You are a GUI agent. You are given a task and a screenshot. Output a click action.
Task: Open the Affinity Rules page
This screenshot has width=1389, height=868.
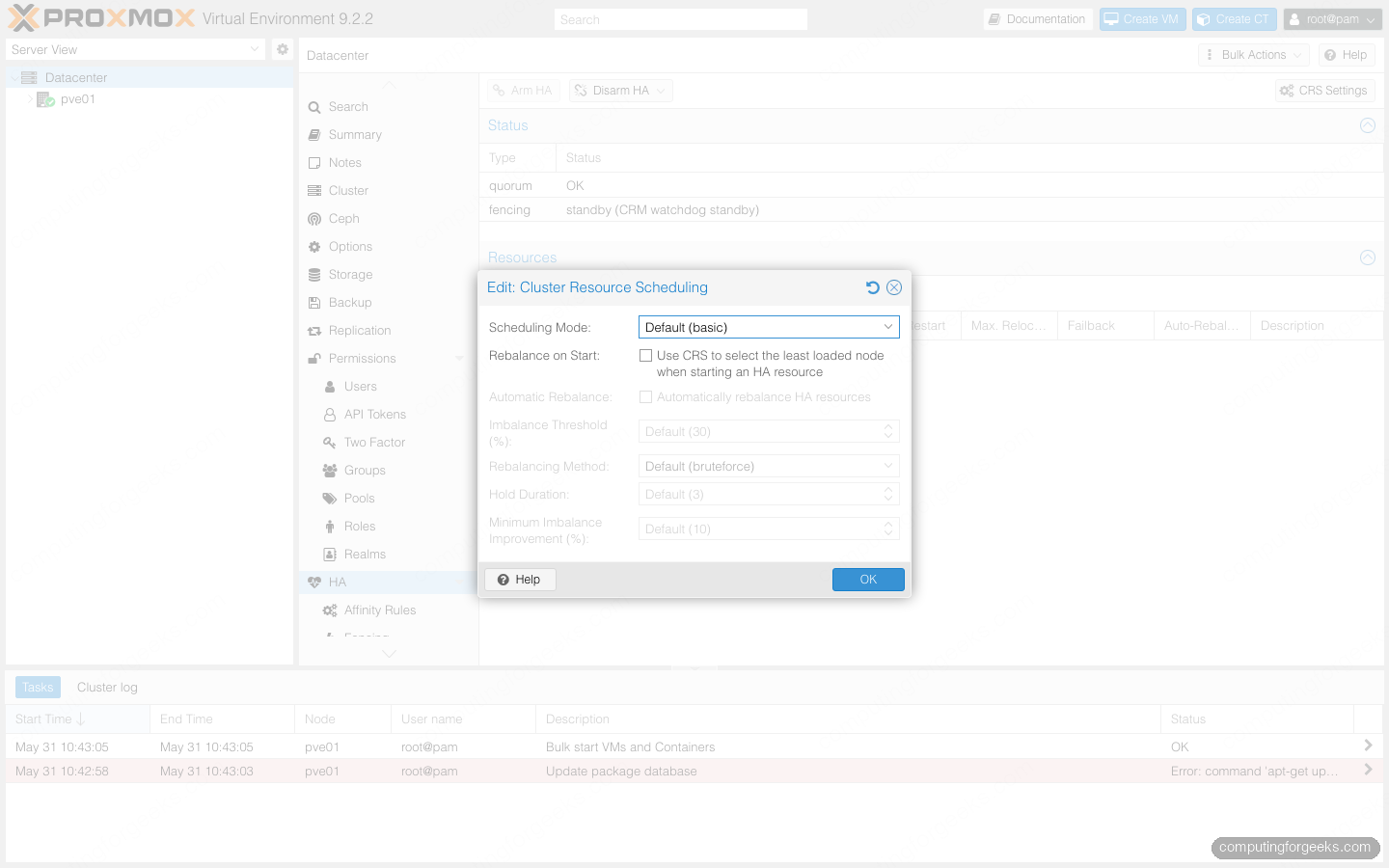coord(380,610)
